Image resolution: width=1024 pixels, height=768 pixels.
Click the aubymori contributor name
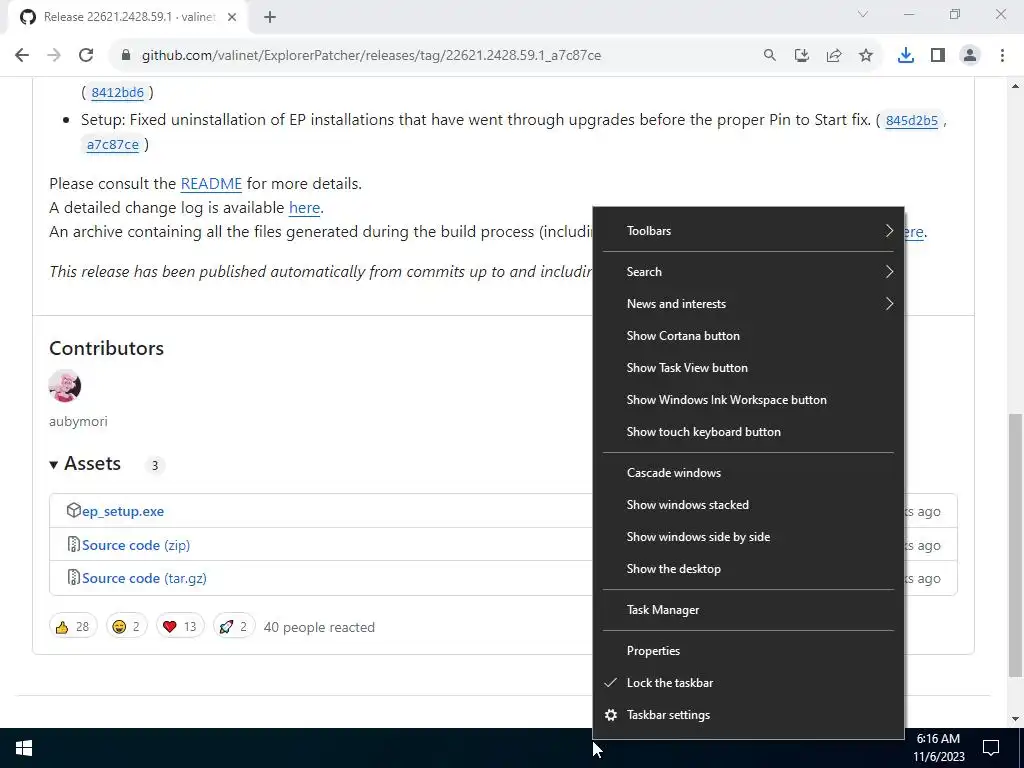point(78,422)
